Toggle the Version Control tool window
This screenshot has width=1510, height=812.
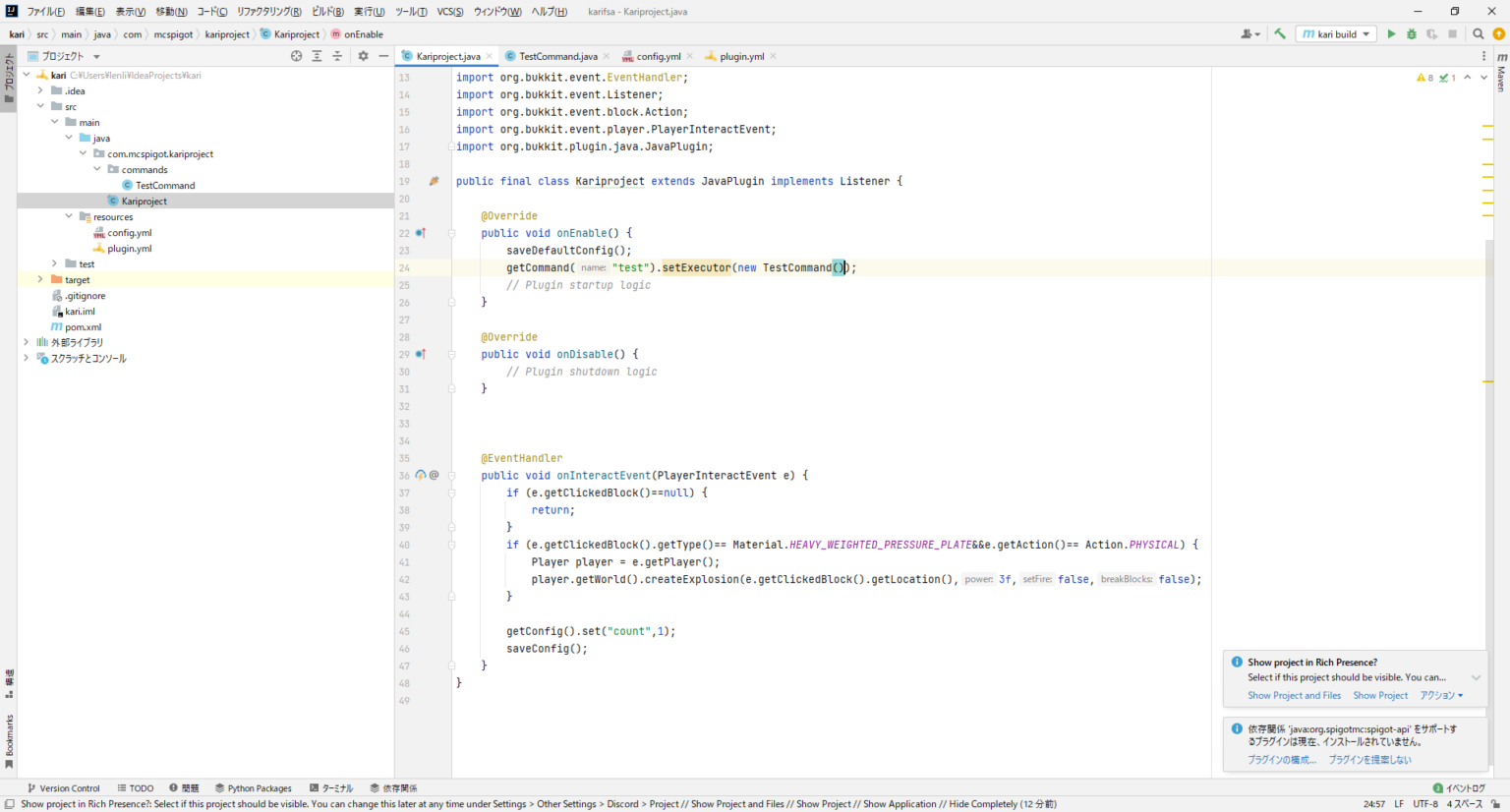(x=63, y=788)
